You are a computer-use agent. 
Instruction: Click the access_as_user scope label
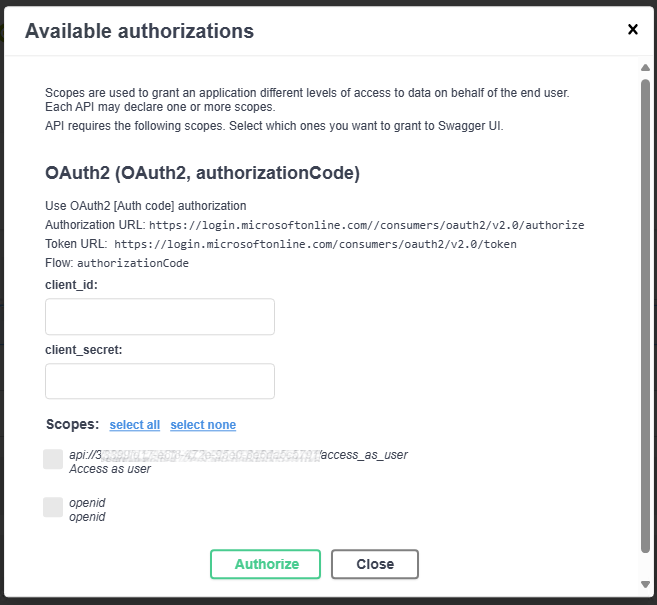click(x=238, y=455)
